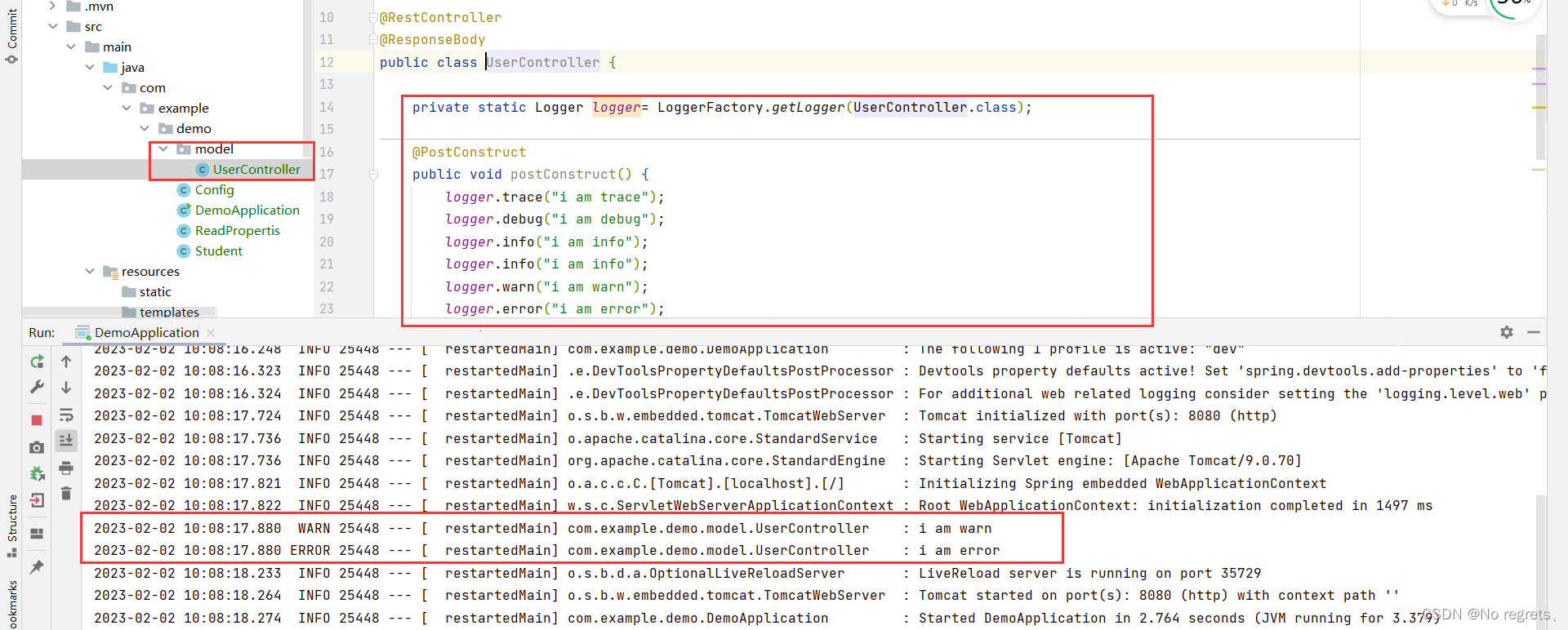Place cursor on logger.error line
Viewport: 1568px width, 630px height.
555,308
